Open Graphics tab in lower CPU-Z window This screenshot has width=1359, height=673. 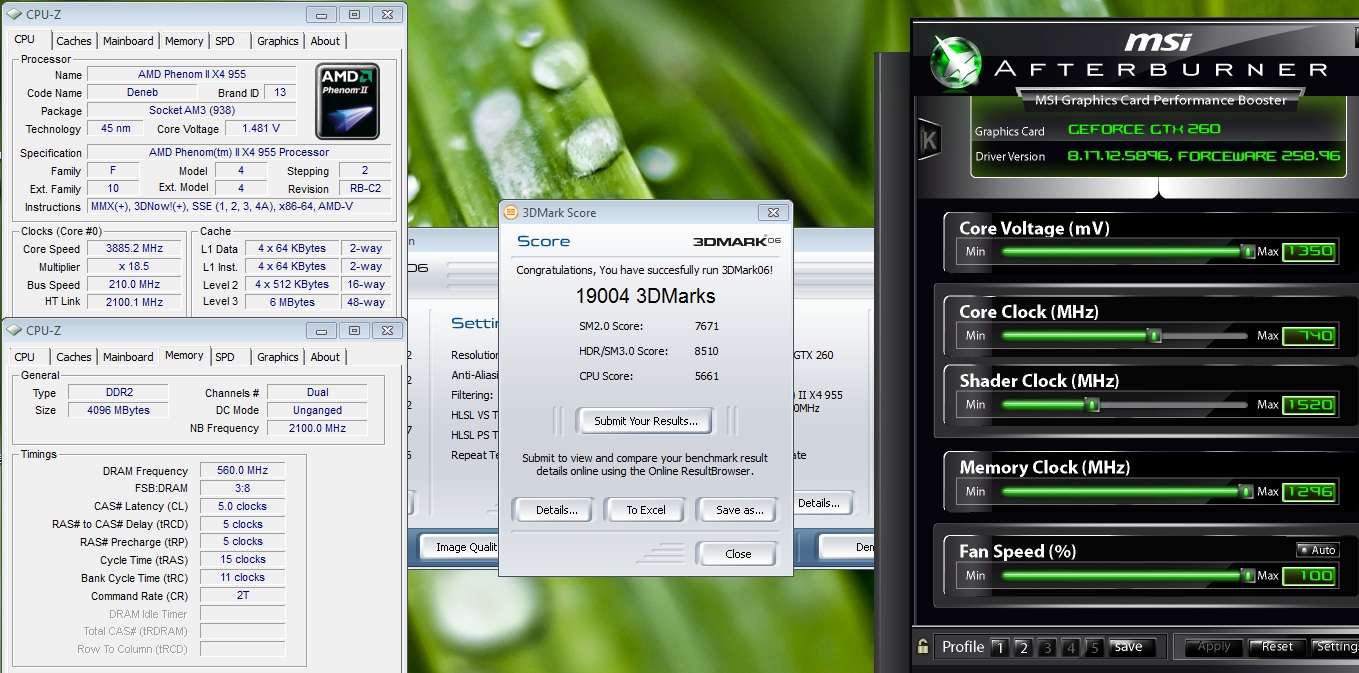278,357
